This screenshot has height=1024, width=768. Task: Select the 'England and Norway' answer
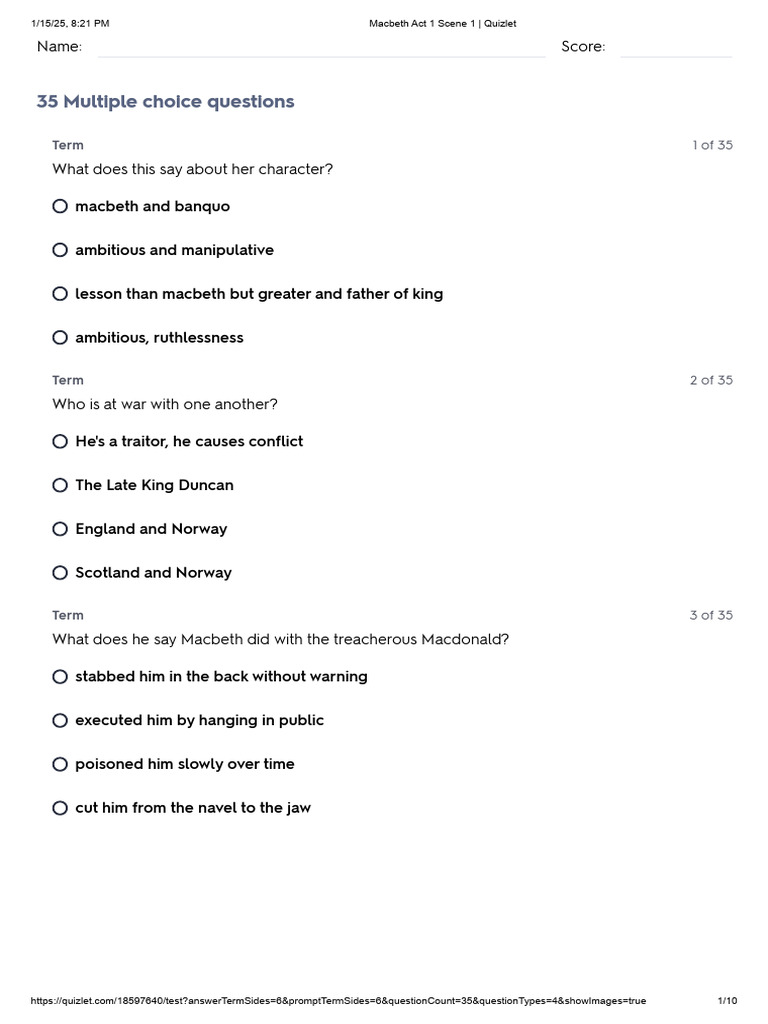[x=60, y=529]
